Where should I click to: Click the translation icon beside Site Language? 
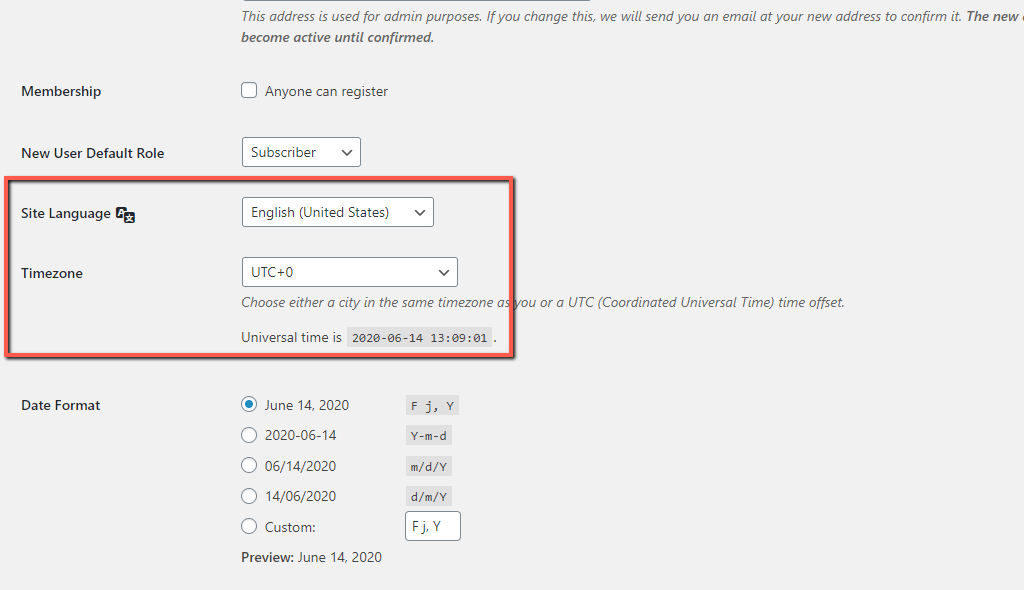(x=125, y=214)
